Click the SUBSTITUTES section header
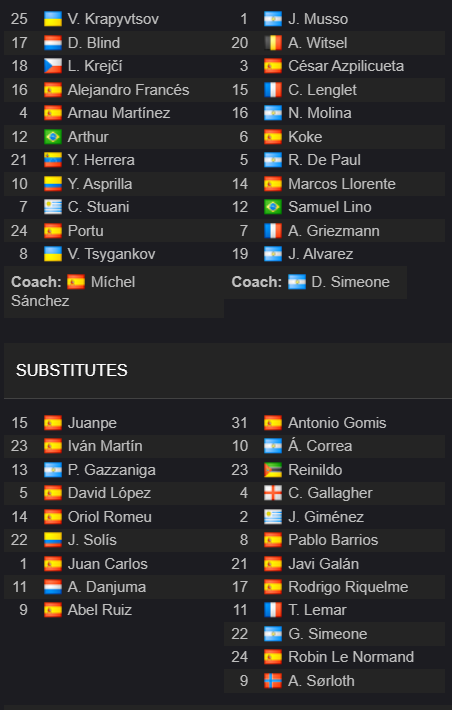452x710 pixels. [72, 370]
